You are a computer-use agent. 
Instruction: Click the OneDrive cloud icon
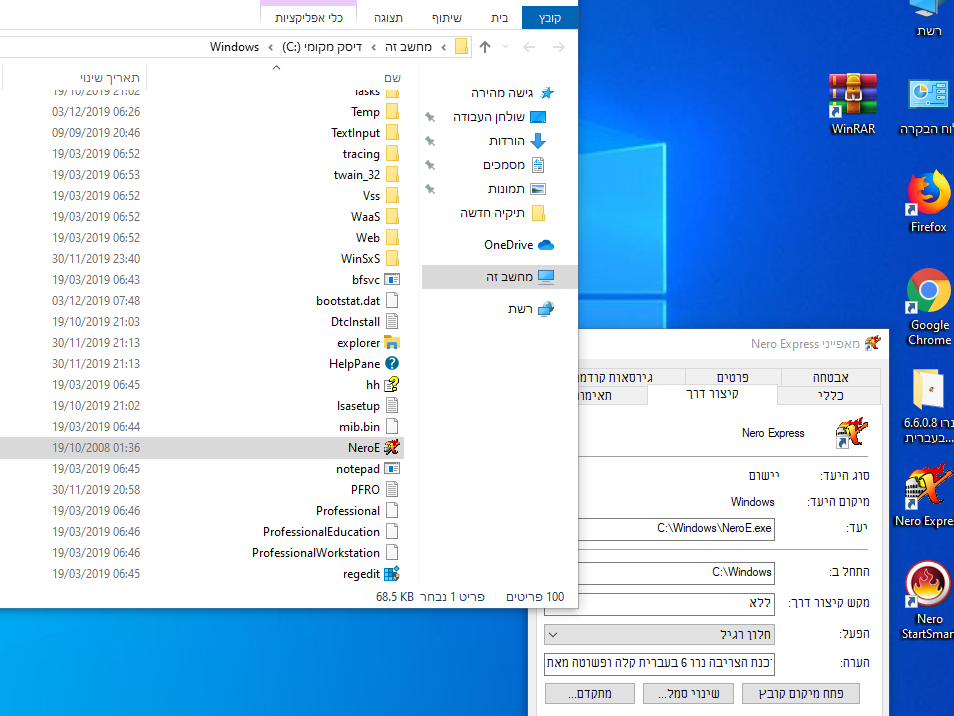(x=546, y=245)
